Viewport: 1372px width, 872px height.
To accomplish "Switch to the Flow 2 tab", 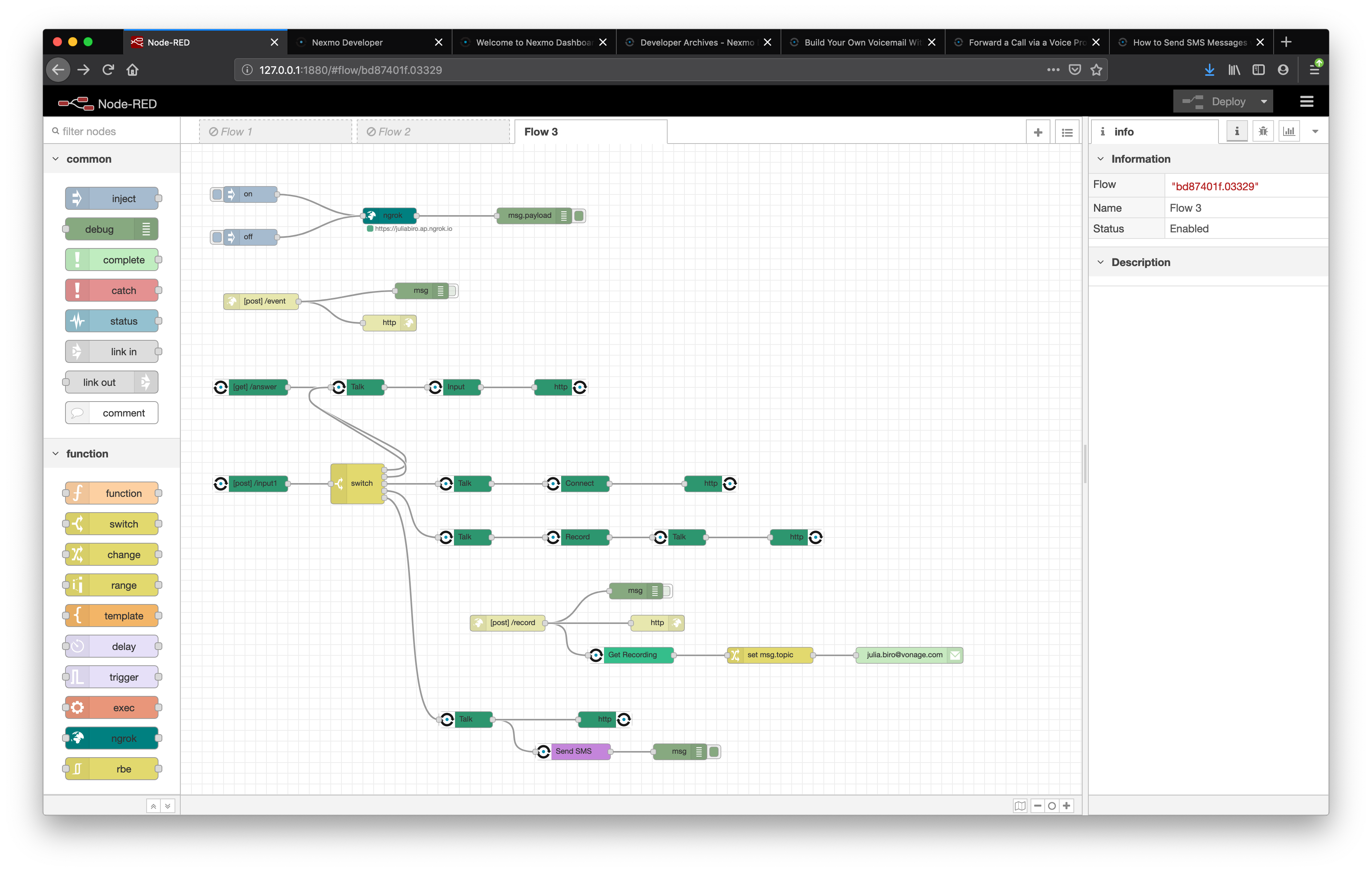I will pos(433,132).
